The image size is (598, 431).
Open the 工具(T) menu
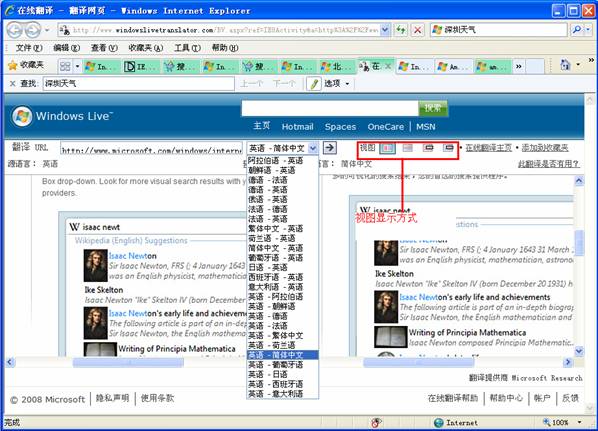[187, 48]
